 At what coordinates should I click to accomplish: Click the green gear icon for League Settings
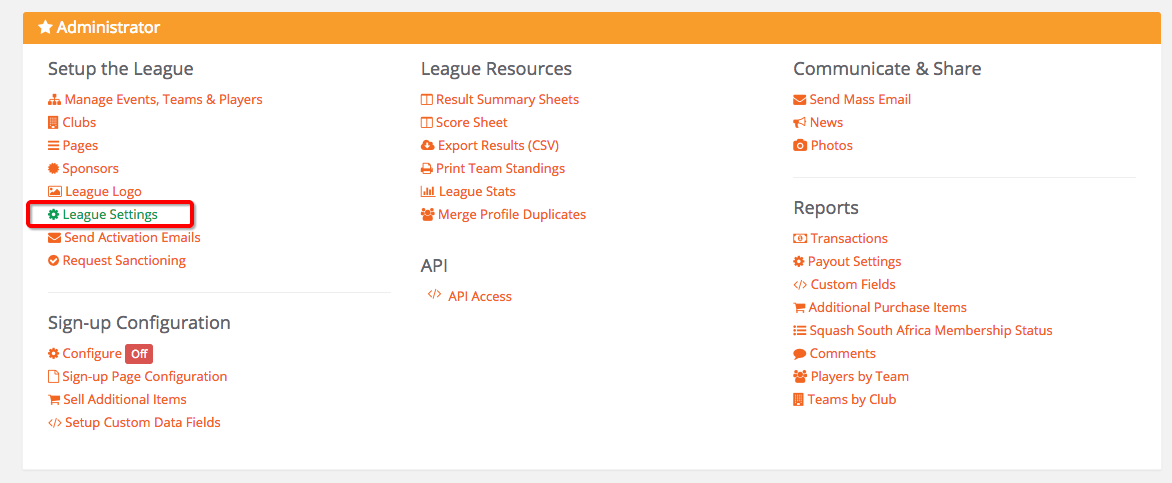53,215
